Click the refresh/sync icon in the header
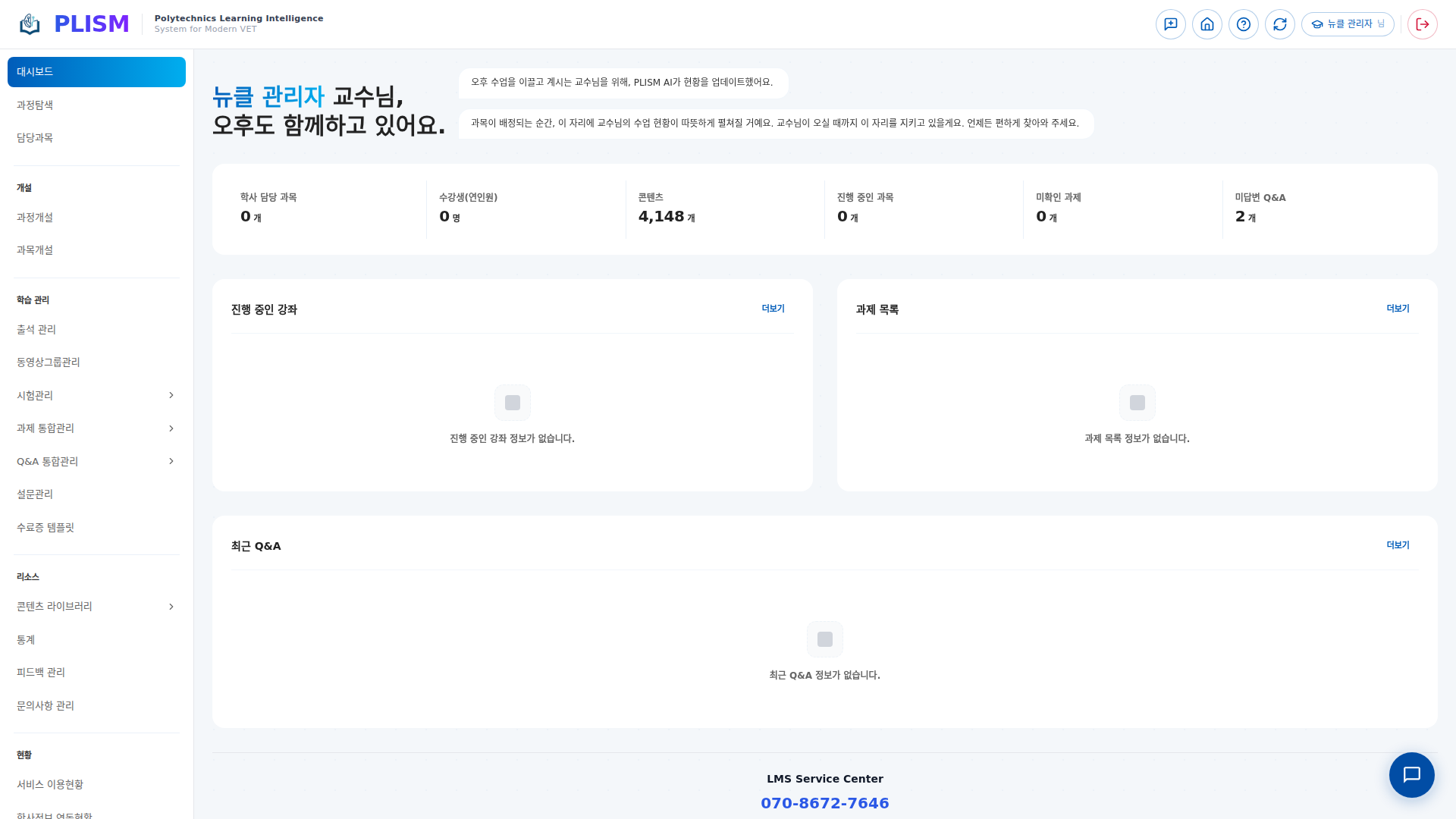 [x=1280, y=24]
